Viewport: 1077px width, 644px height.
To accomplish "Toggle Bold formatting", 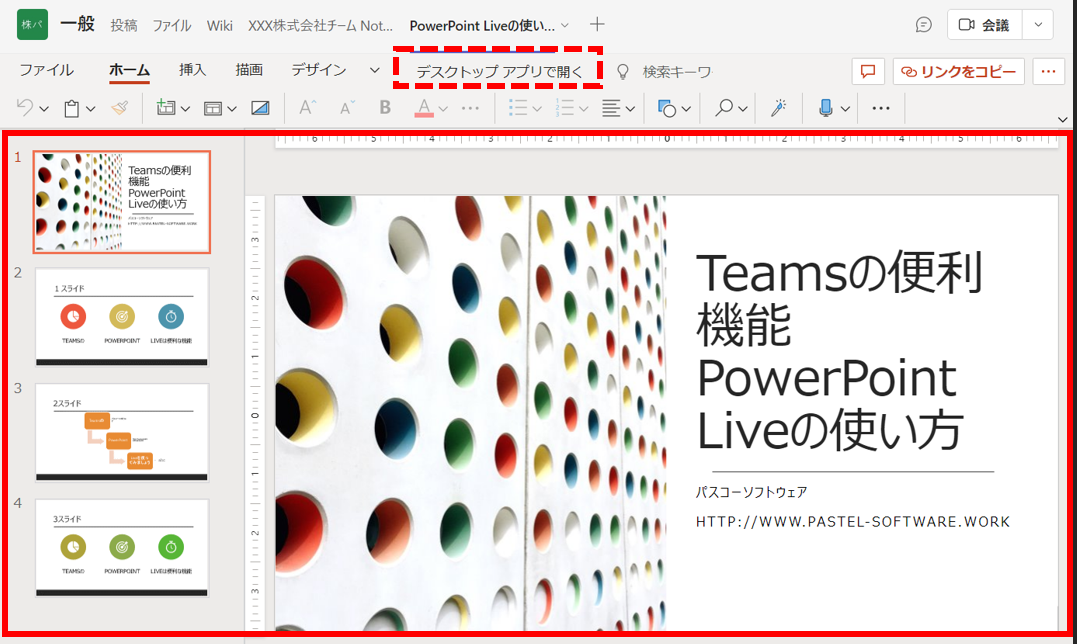I will 385,108.
